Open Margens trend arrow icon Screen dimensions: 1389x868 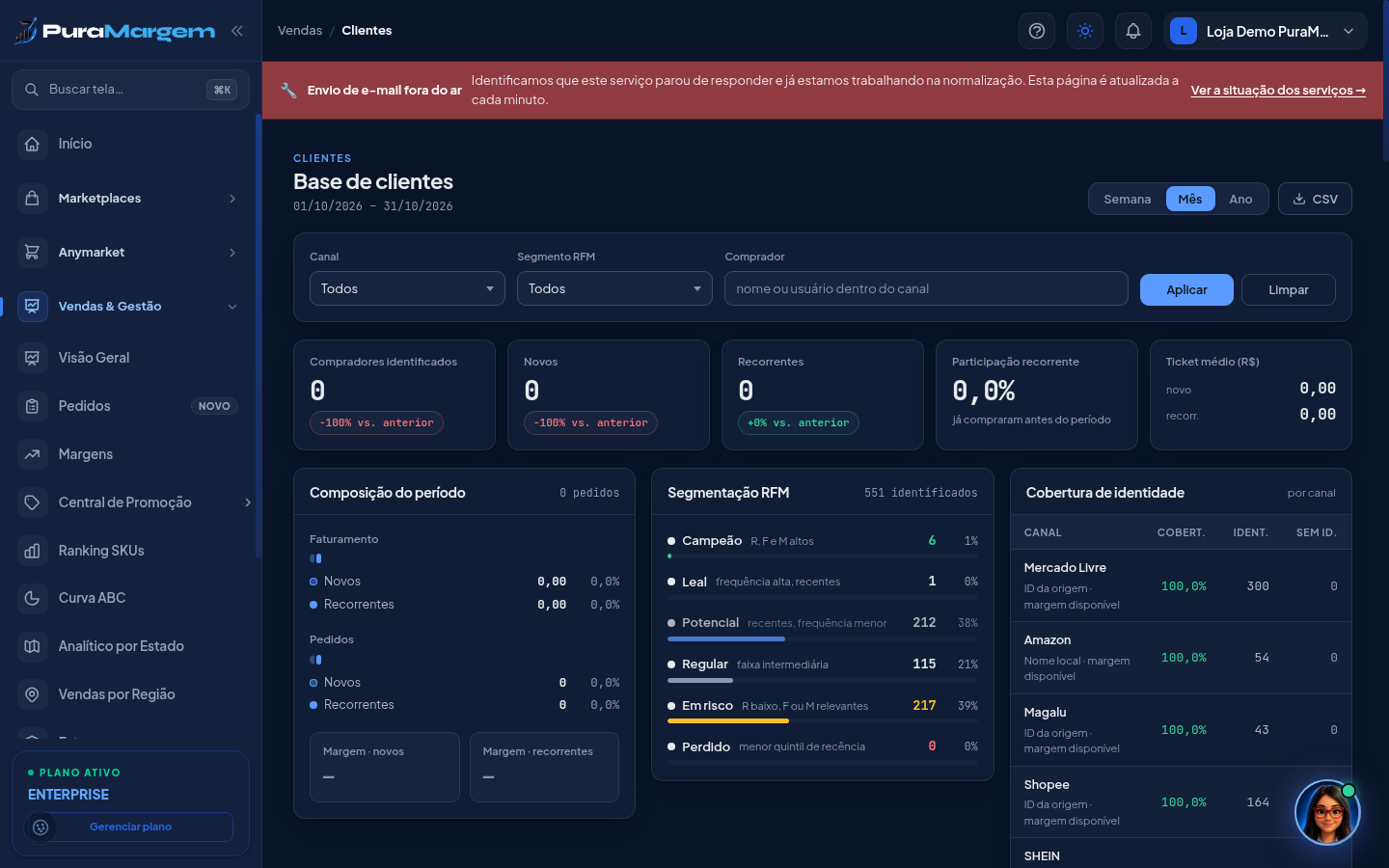pyautogui.click(x=32, y=454)
